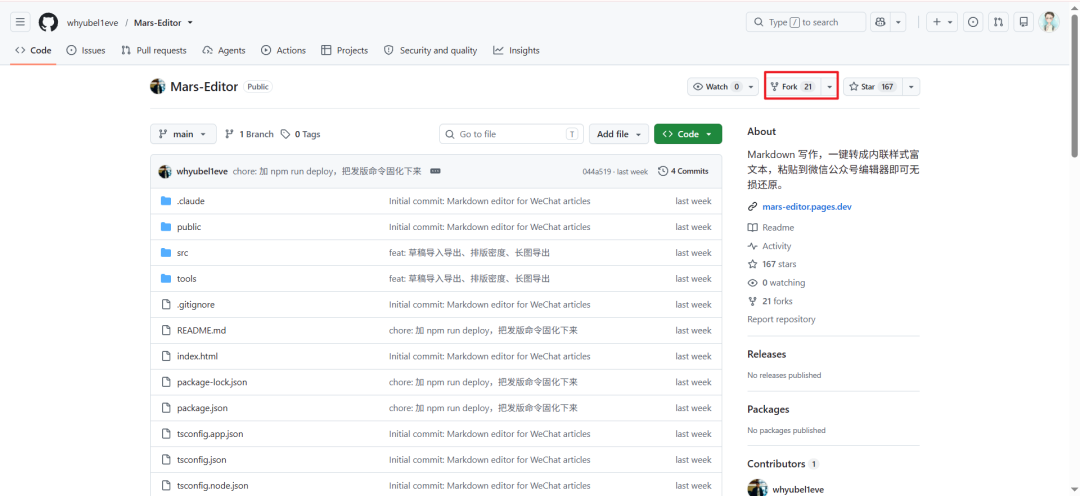This screenshot has height=496, width=1080.
Task: Open the tsconfig.node.json file
Action: pos(213,486)
